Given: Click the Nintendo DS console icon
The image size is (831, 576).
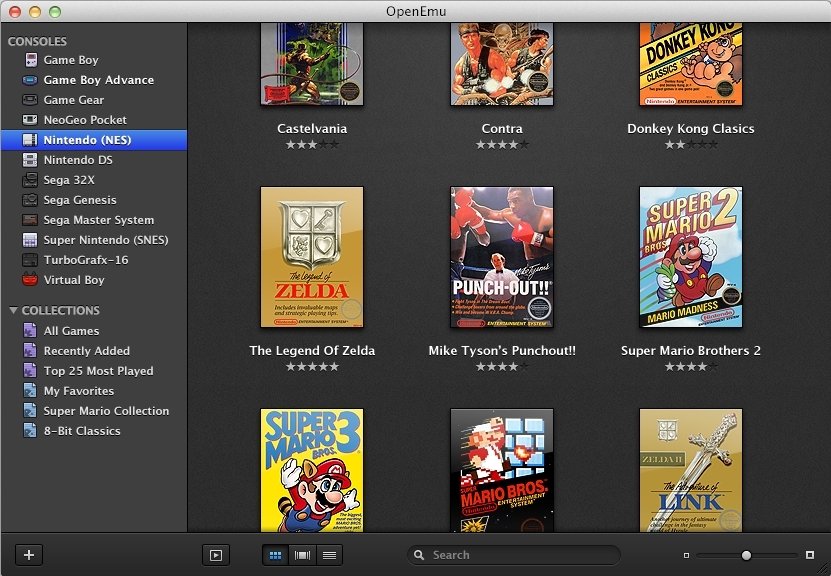Looking at the screenshot, I should click(x=30, y=160).
